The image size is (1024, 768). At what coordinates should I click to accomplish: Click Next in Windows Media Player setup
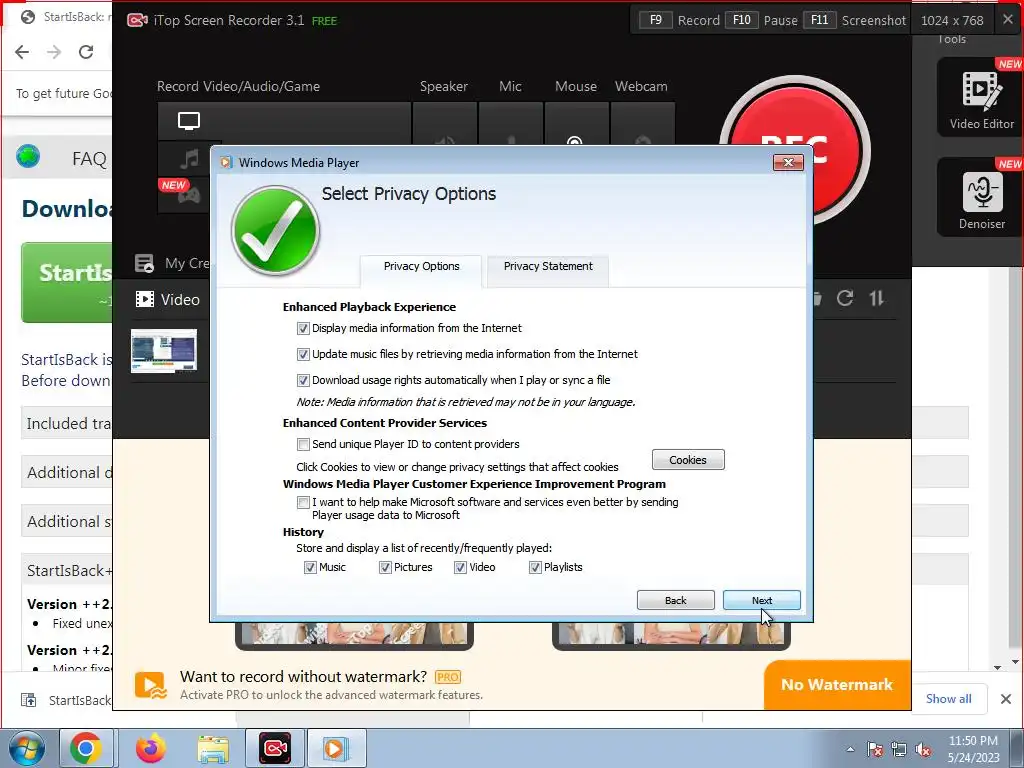click(x=761, y=600)
